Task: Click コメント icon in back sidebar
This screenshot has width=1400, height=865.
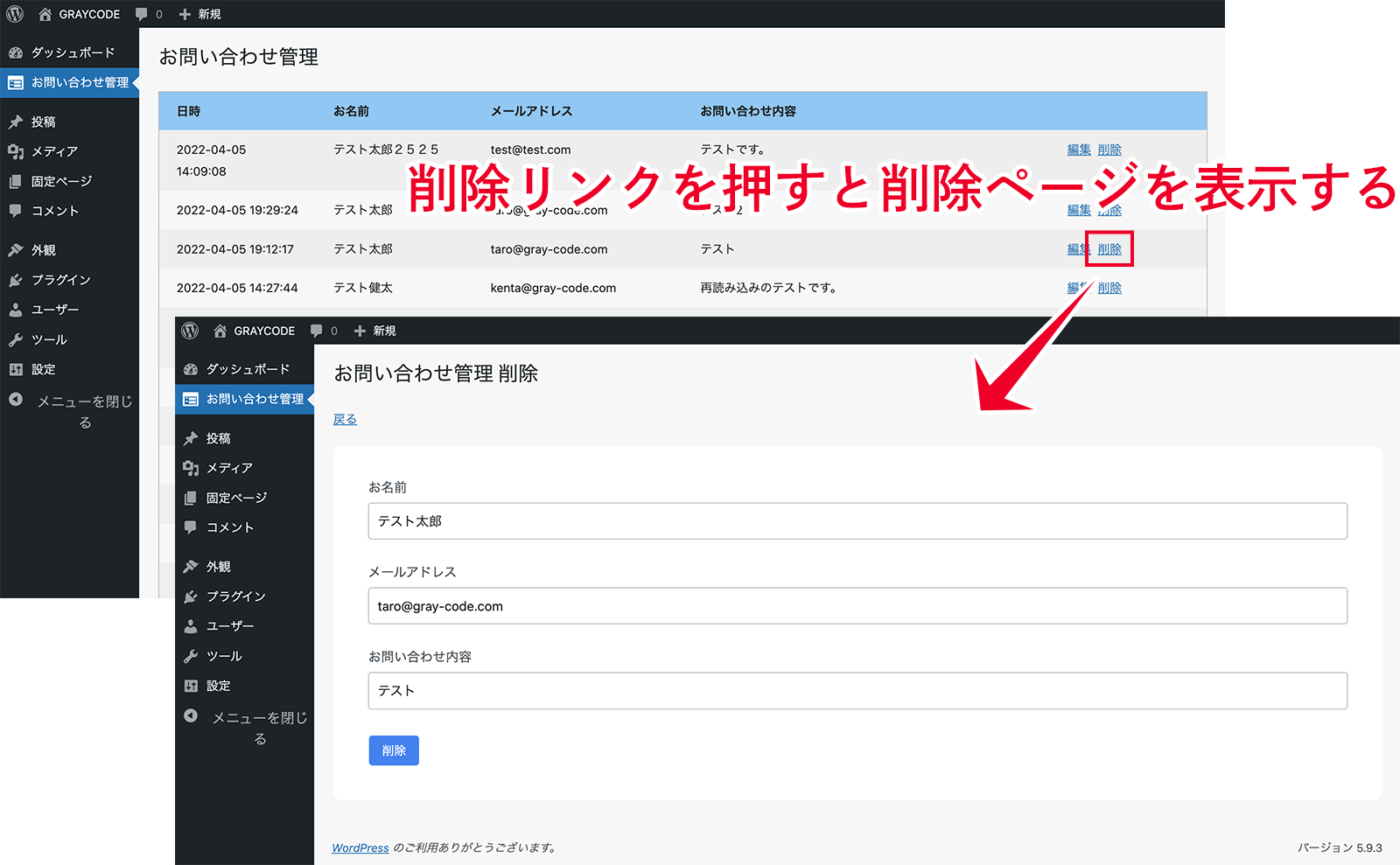Action: pos(16,211)
